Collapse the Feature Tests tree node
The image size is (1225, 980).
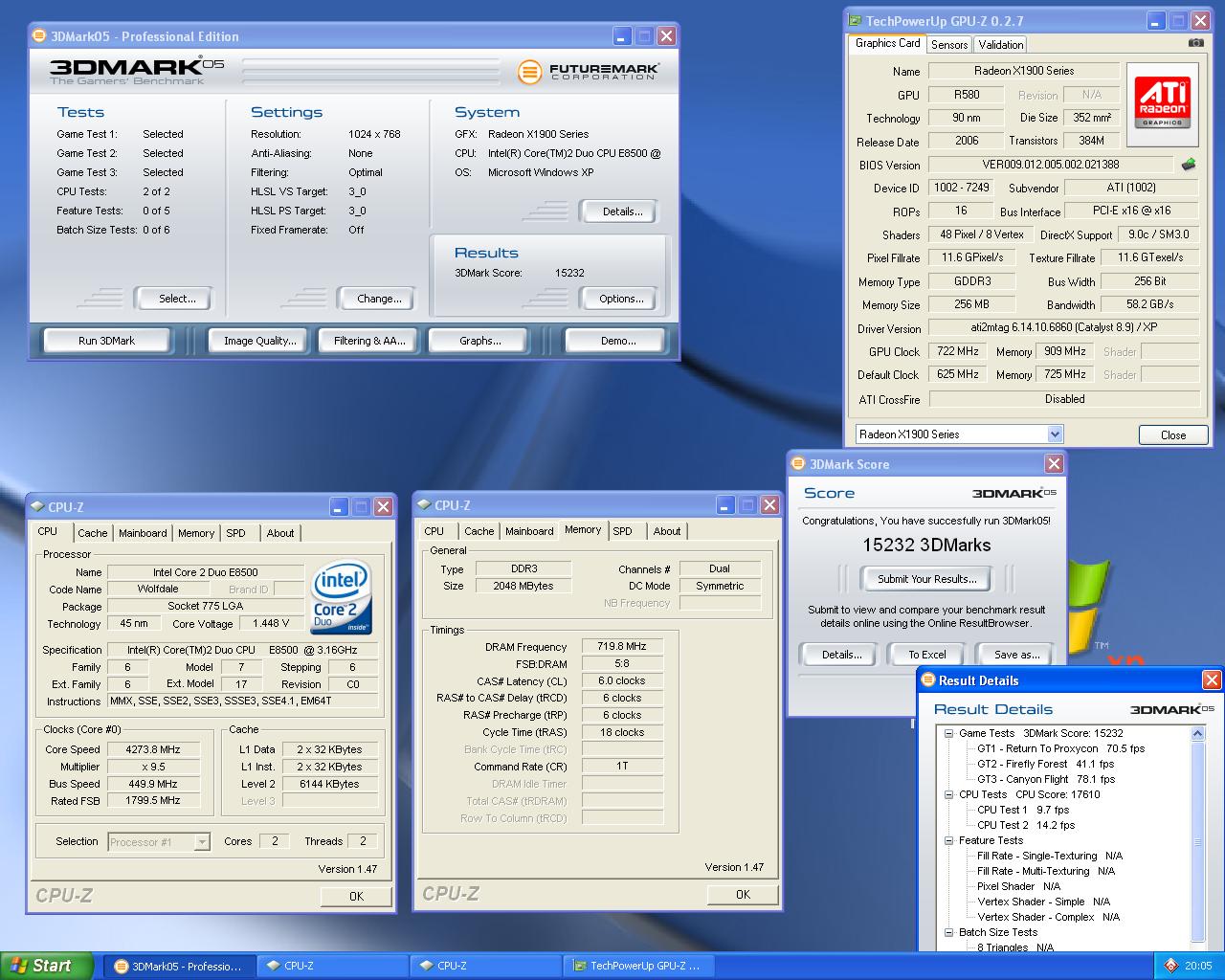948,840
